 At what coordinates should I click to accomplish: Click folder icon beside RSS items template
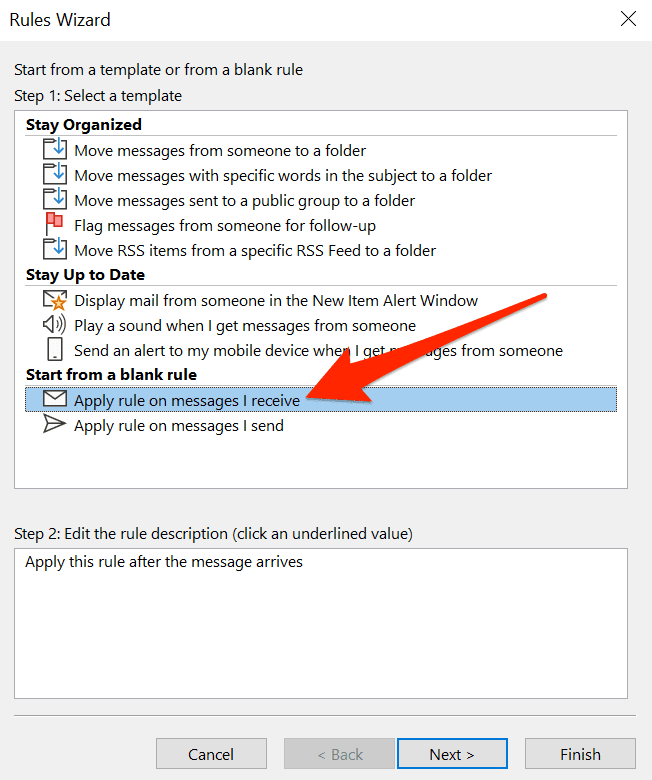click(55, 250)
